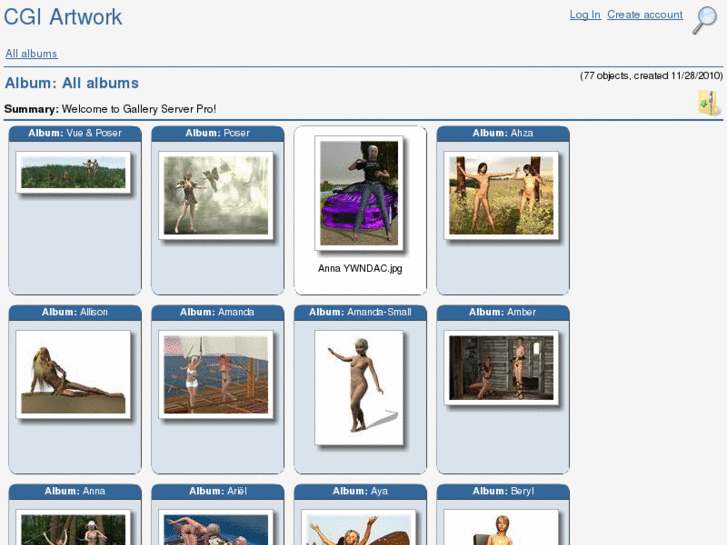Click the 'Album: Anna' header
This screenshot has height=545, width=727.
click(x=75, y=491)
